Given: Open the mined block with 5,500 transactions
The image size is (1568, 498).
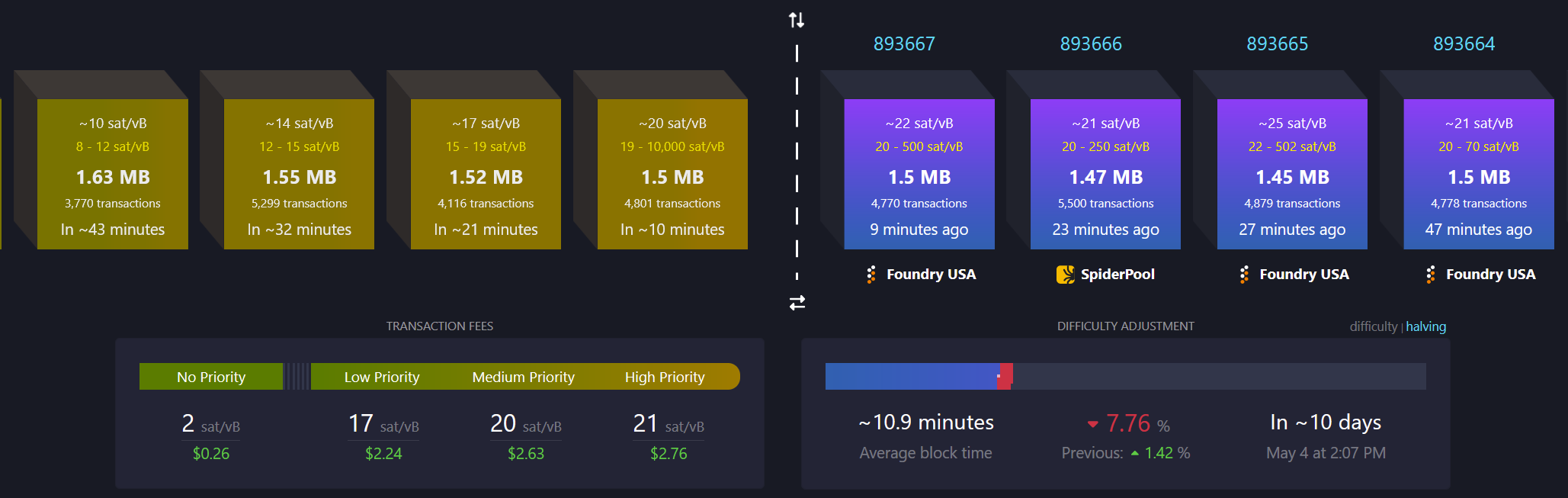Looking at the screenshot, I should (1105, 174).
